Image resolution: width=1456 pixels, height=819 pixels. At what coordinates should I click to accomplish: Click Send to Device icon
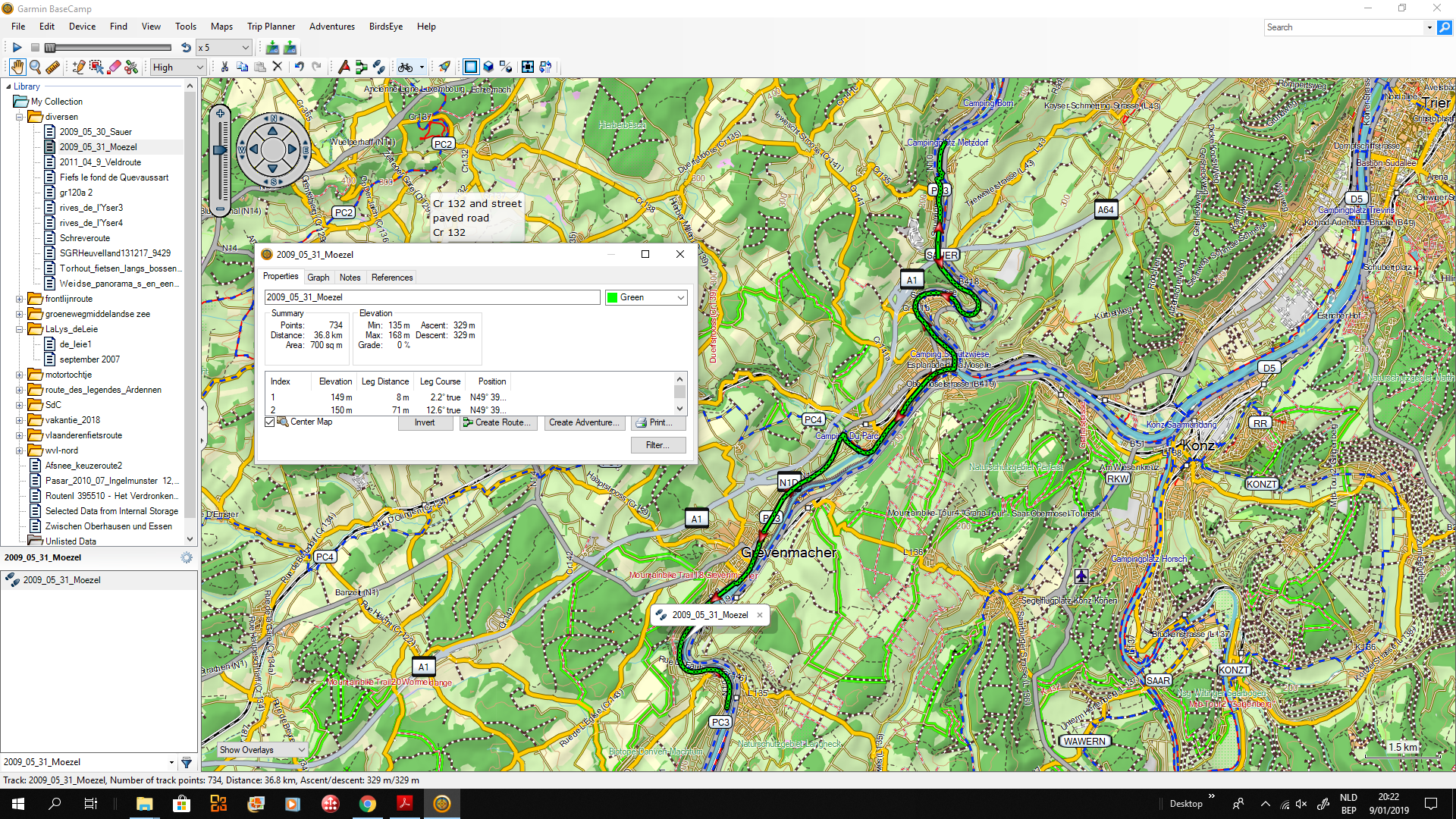click(272, 47)
